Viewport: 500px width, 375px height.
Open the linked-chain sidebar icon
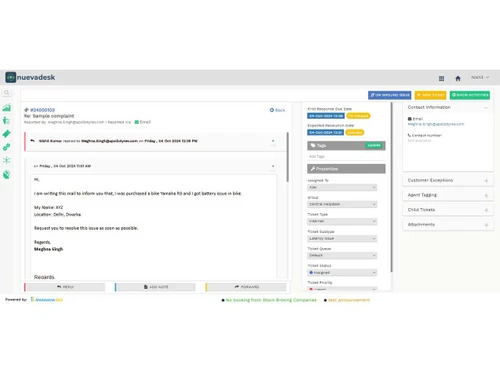[6, 147]
